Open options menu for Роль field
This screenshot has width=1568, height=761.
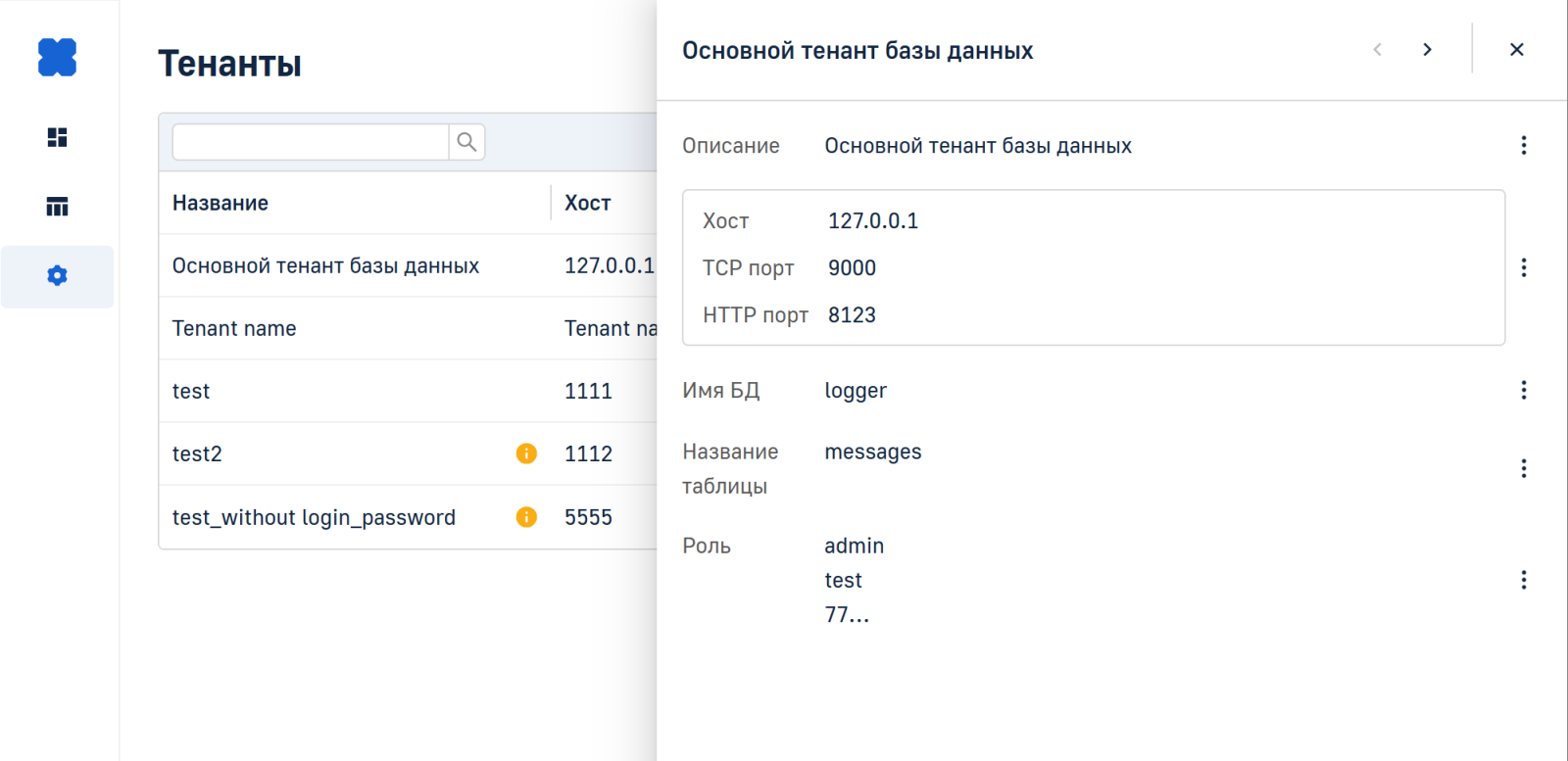point(1523,580)
